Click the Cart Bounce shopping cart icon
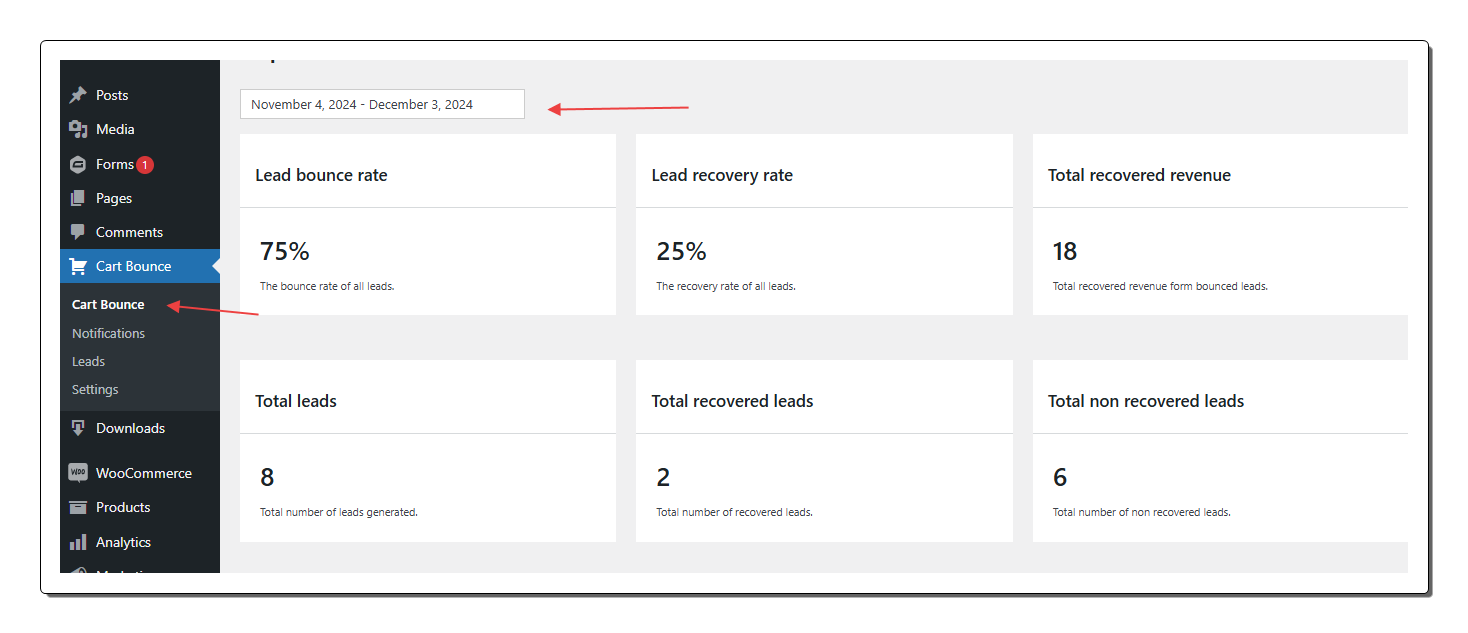The height and width of the screenshot is (633, 1468). point(78,267)
